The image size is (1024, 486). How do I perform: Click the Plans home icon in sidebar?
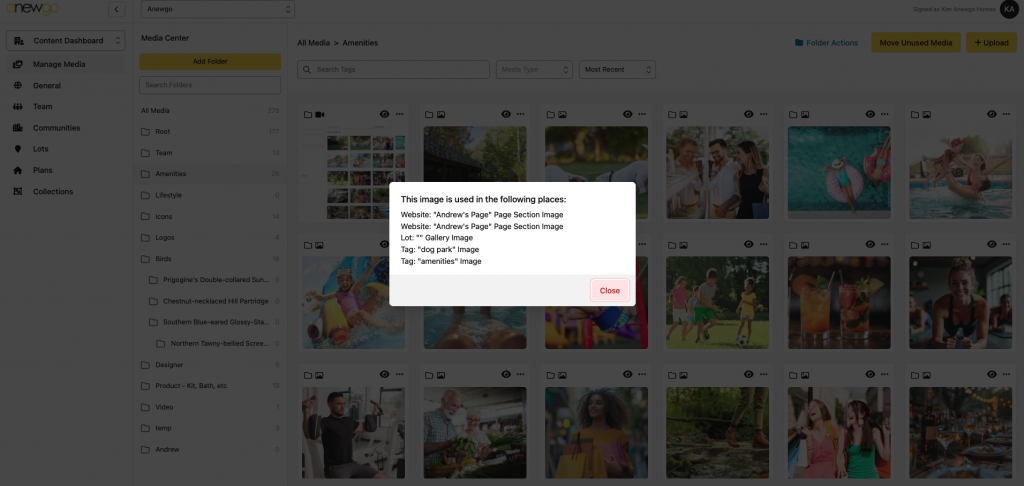point(18,170)
